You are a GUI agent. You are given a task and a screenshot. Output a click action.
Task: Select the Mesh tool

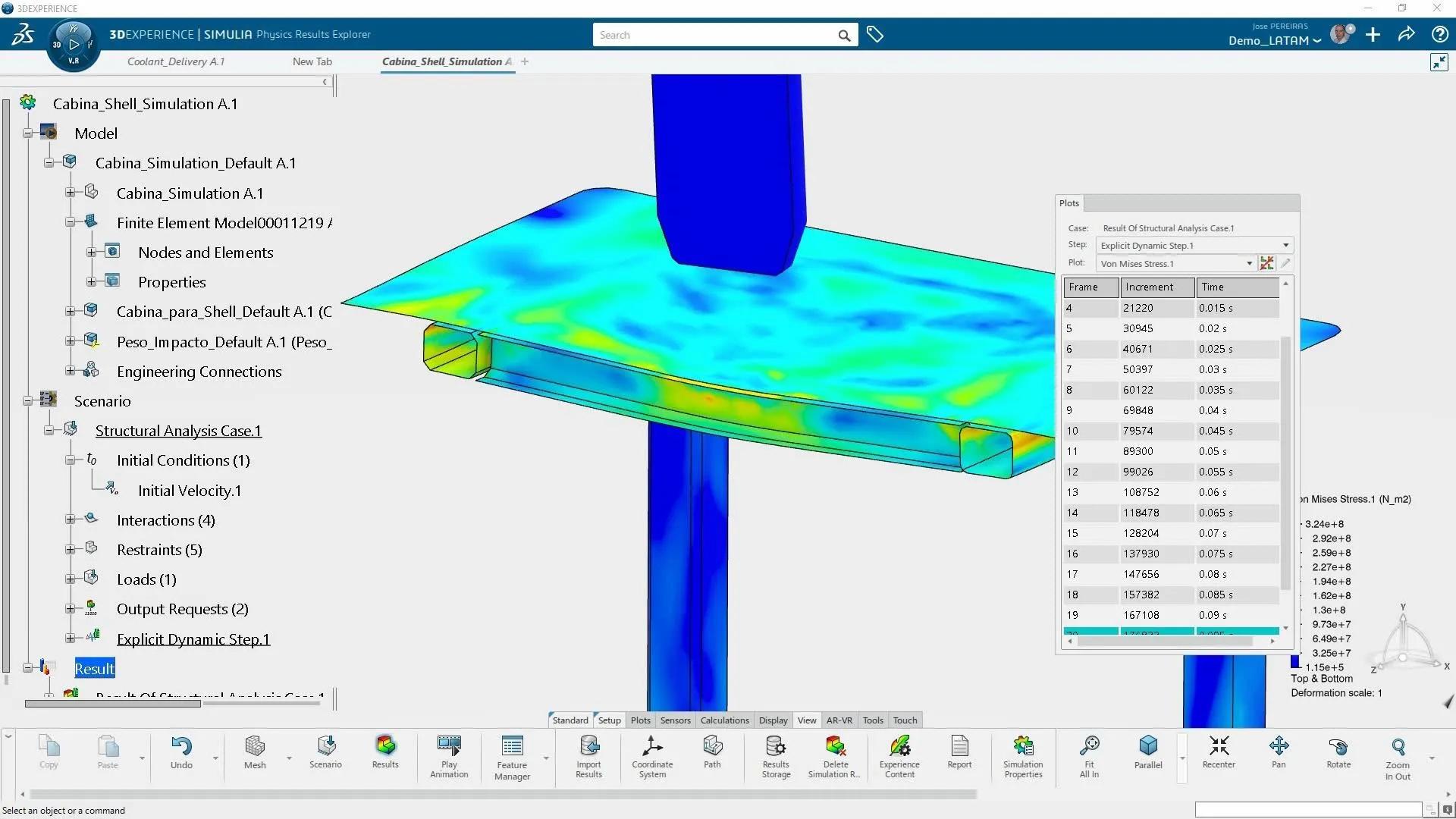pyautogui.click(x=255, y=755)
